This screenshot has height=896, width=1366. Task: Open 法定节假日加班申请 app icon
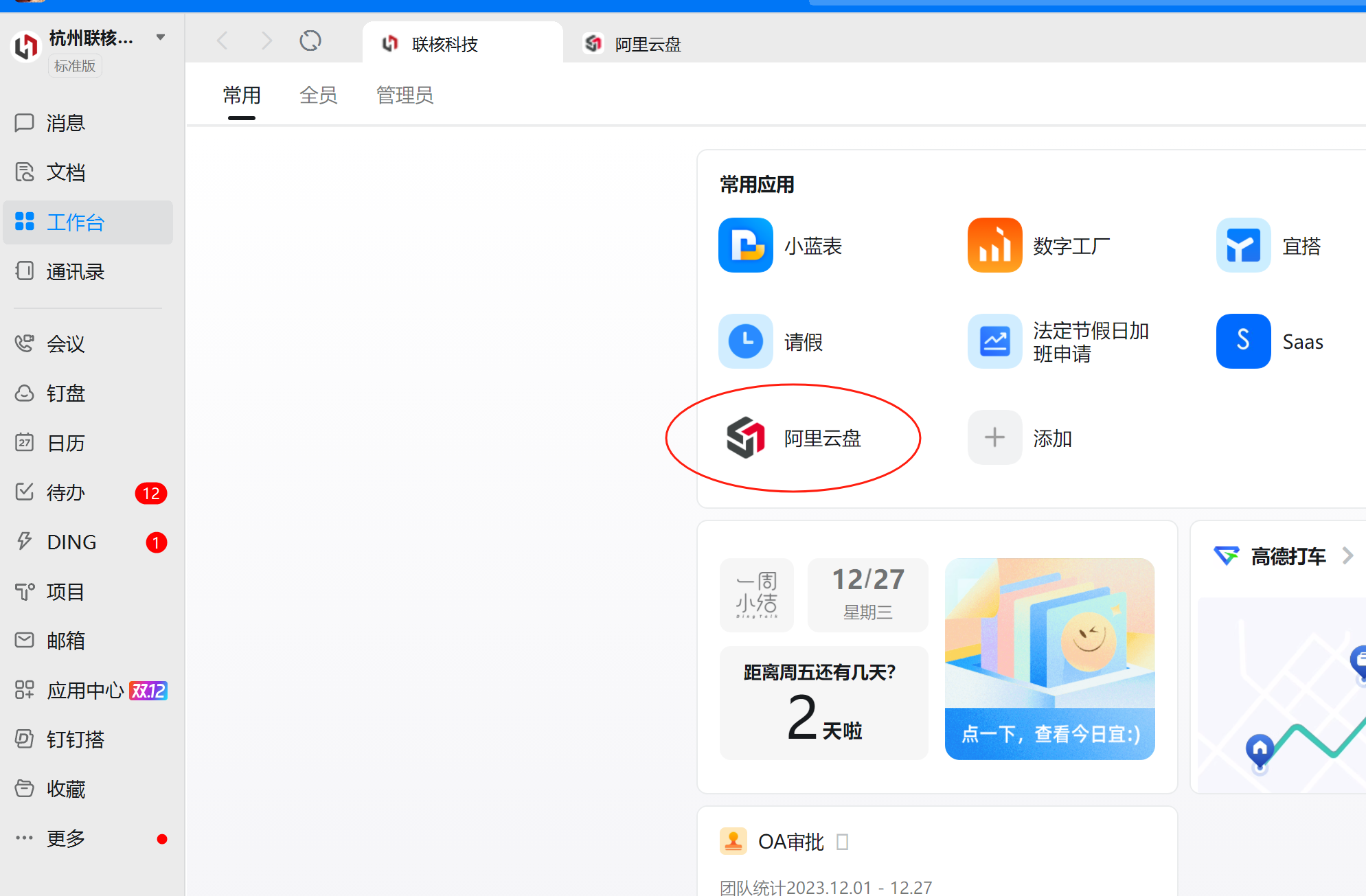[994, 341]
